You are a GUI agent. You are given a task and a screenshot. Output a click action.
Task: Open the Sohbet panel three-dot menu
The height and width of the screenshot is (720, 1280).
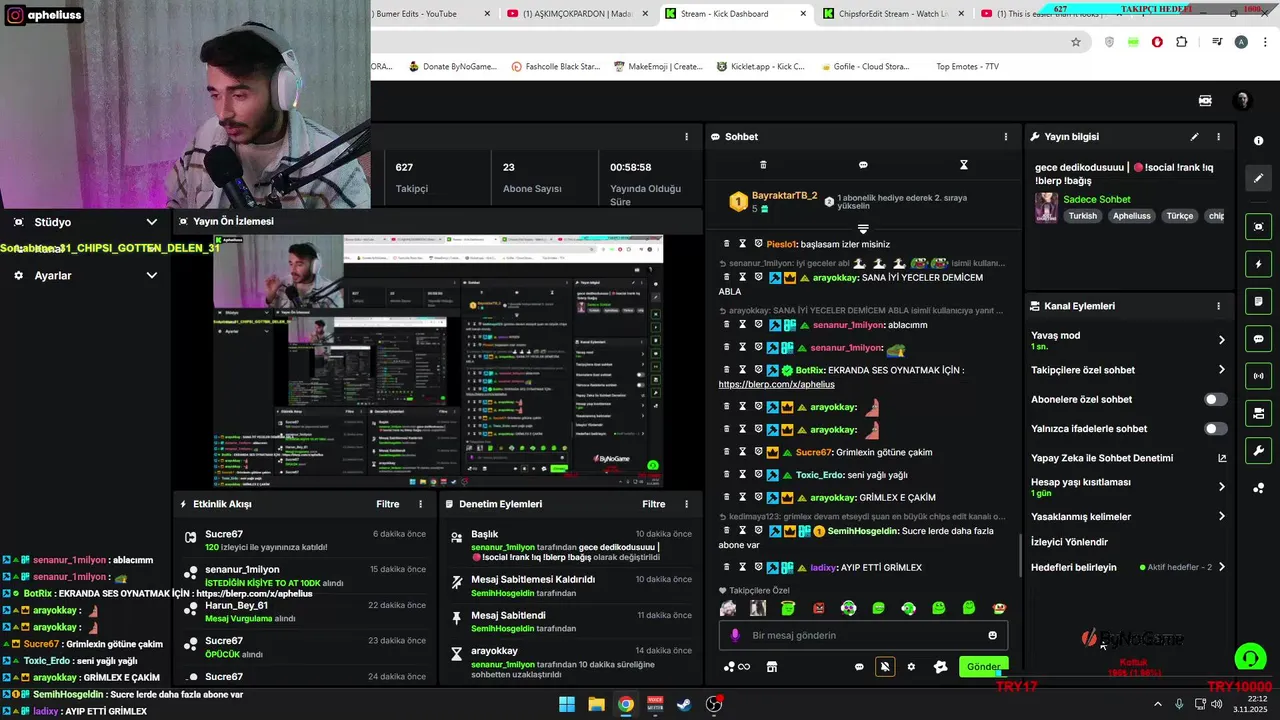[x=1006, y=137]
